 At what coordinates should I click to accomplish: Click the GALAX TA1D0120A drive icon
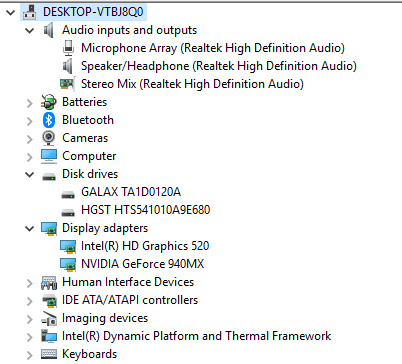pos(68,195)
